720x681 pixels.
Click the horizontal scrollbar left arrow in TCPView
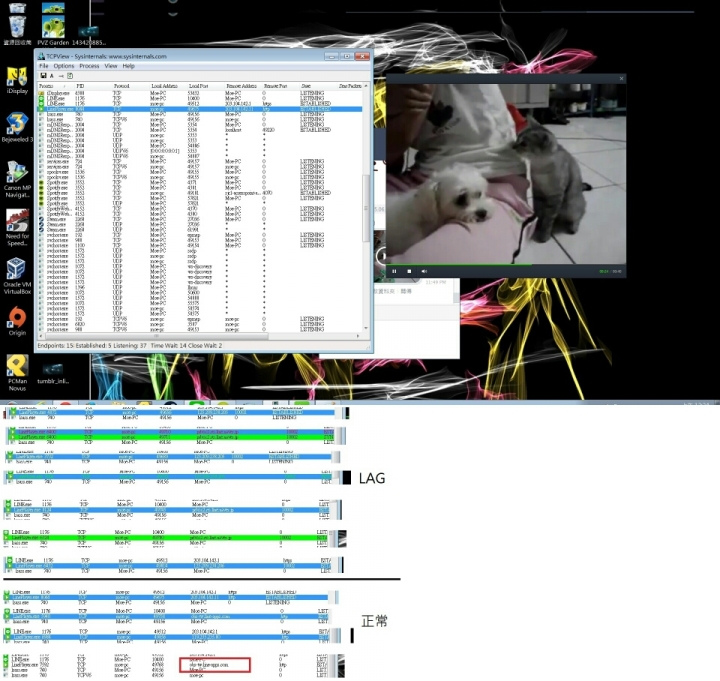[41, 336]
